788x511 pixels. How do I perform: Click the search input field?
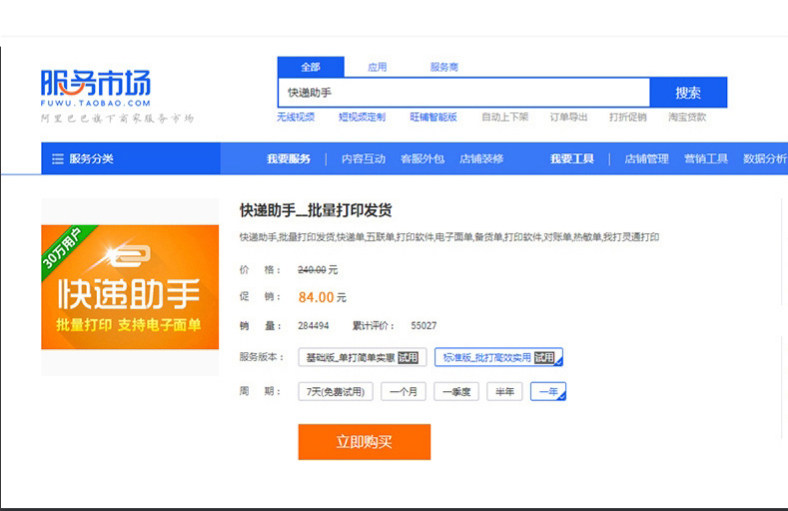pos(463,92)
